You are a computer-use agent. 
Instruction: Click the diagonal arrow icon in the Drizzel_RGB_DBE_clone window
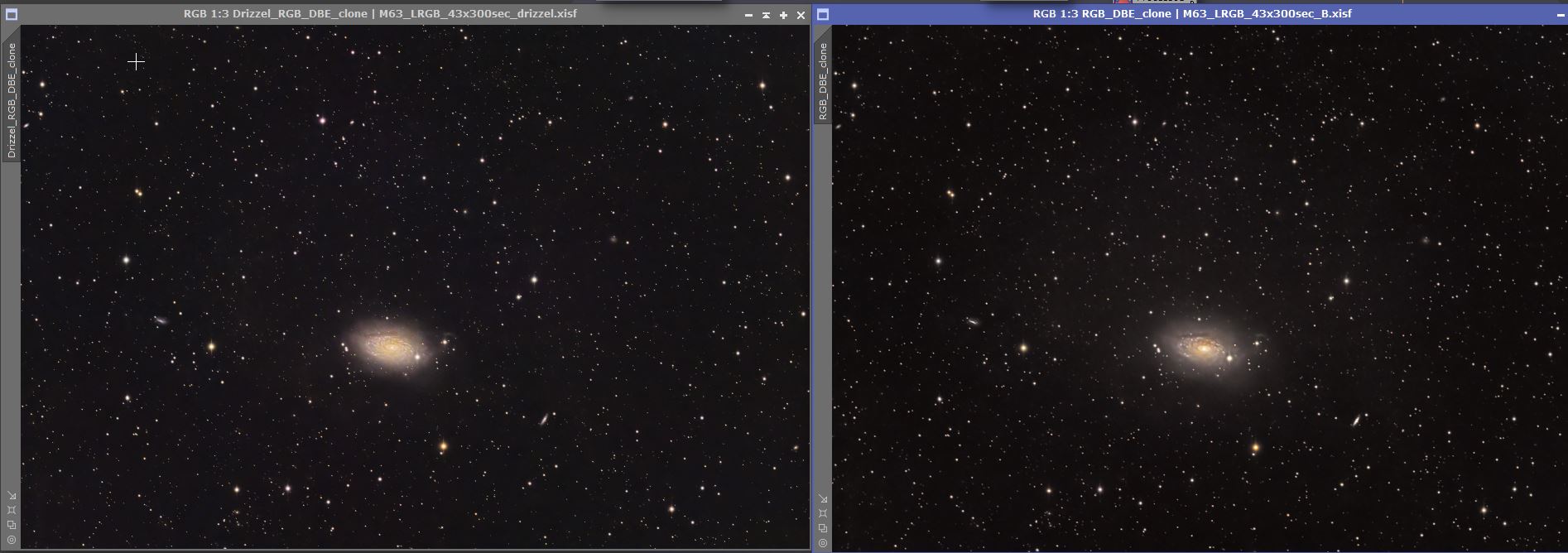tap(12, 496)
